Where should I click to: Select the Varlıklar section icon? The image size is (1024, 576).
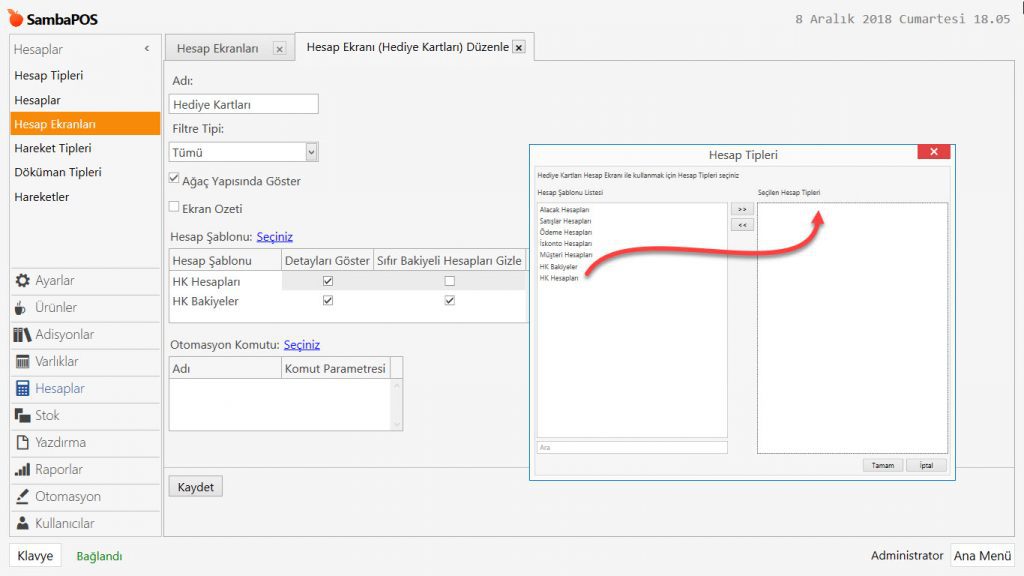tap(23, 362)
